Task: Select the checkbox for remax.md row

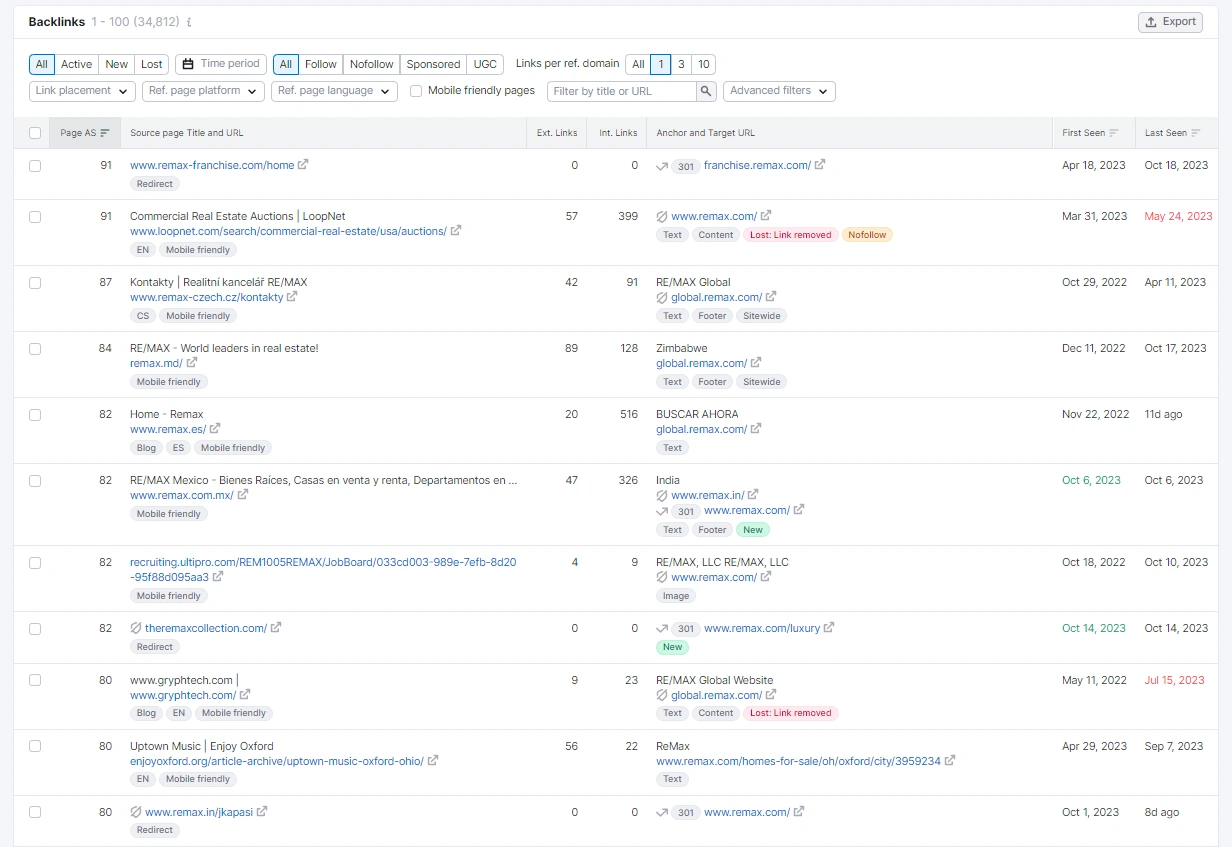Action: (35, 349)
